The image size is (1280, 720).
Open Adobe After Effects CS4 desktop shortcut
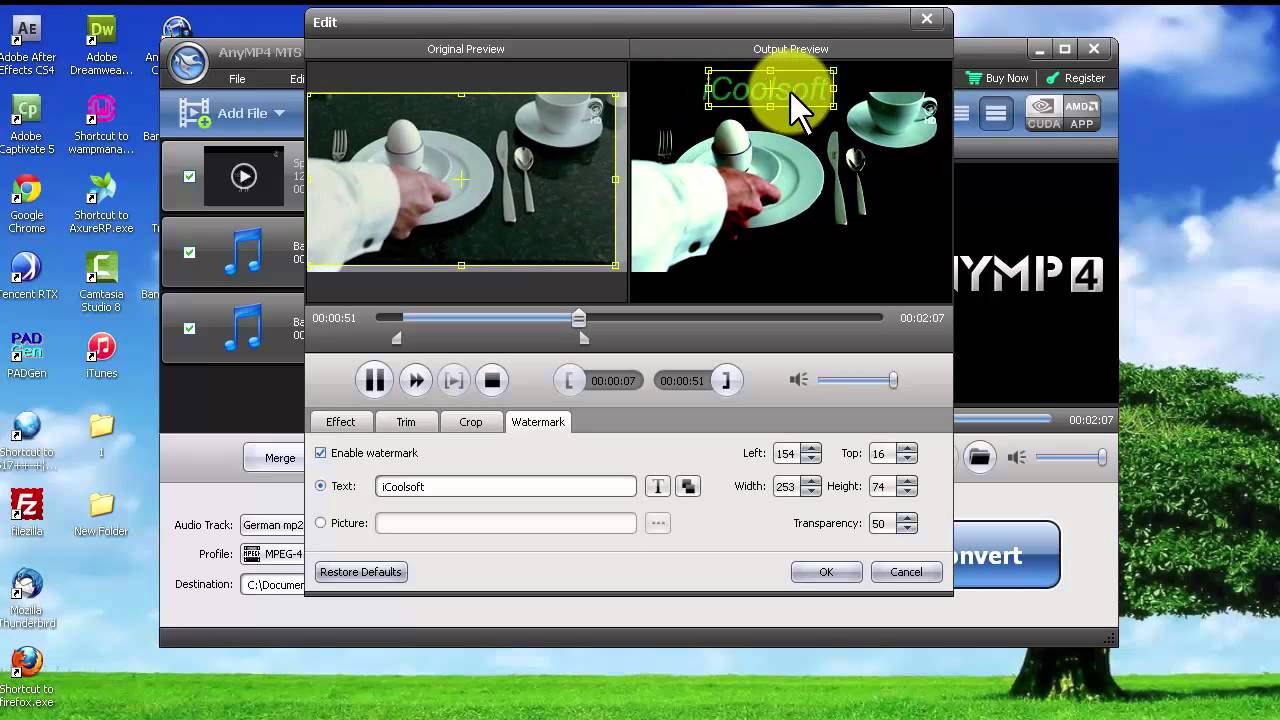click(x=27, y=45)
